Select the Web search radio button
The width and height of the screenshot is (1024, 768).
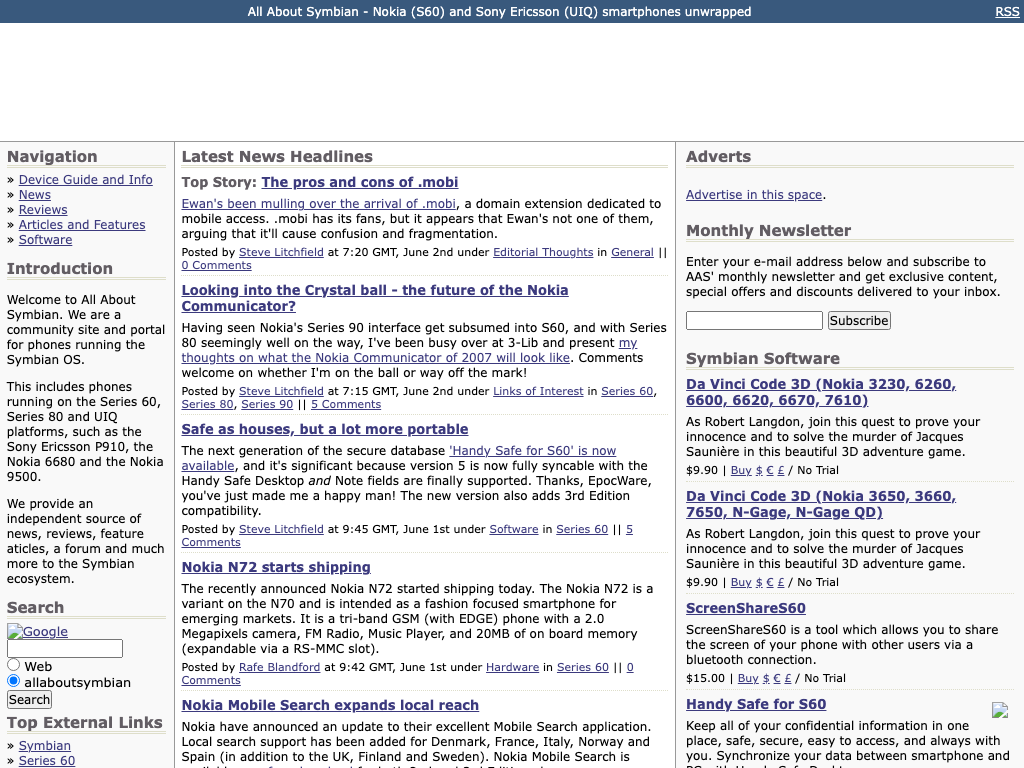(14, 665)
